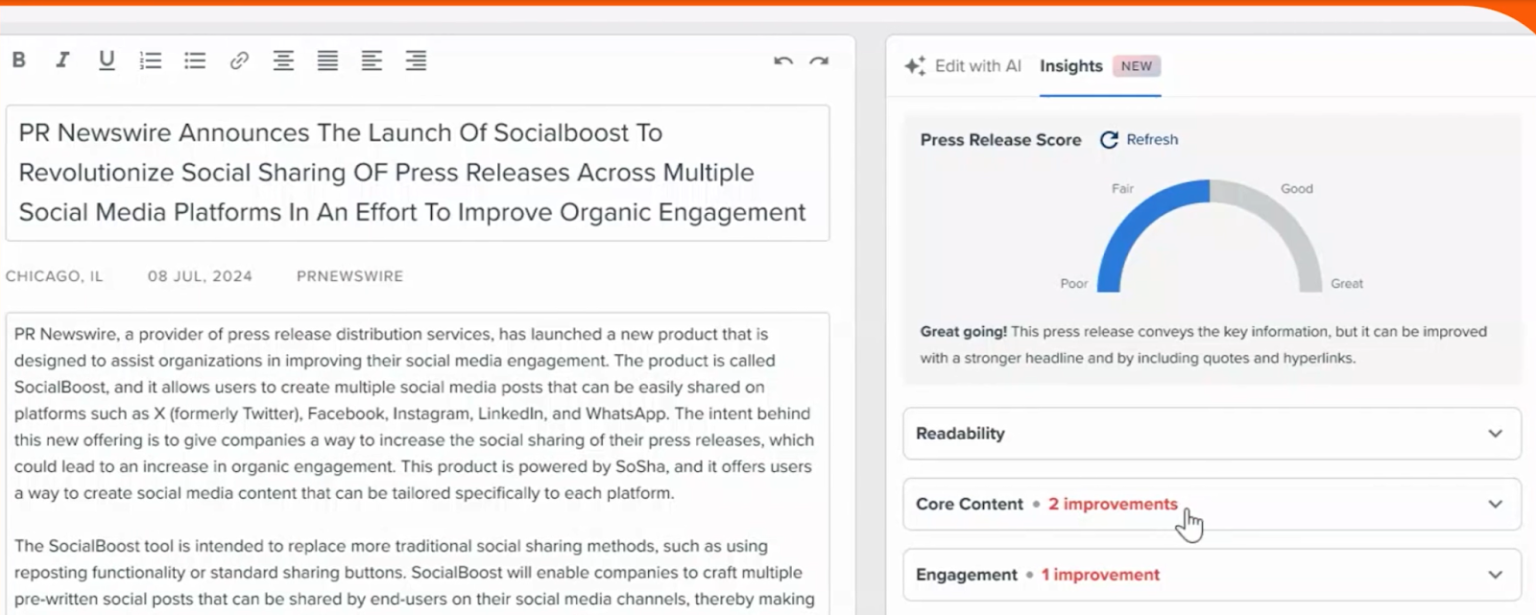Expand the Readability section

(1212, 433)
